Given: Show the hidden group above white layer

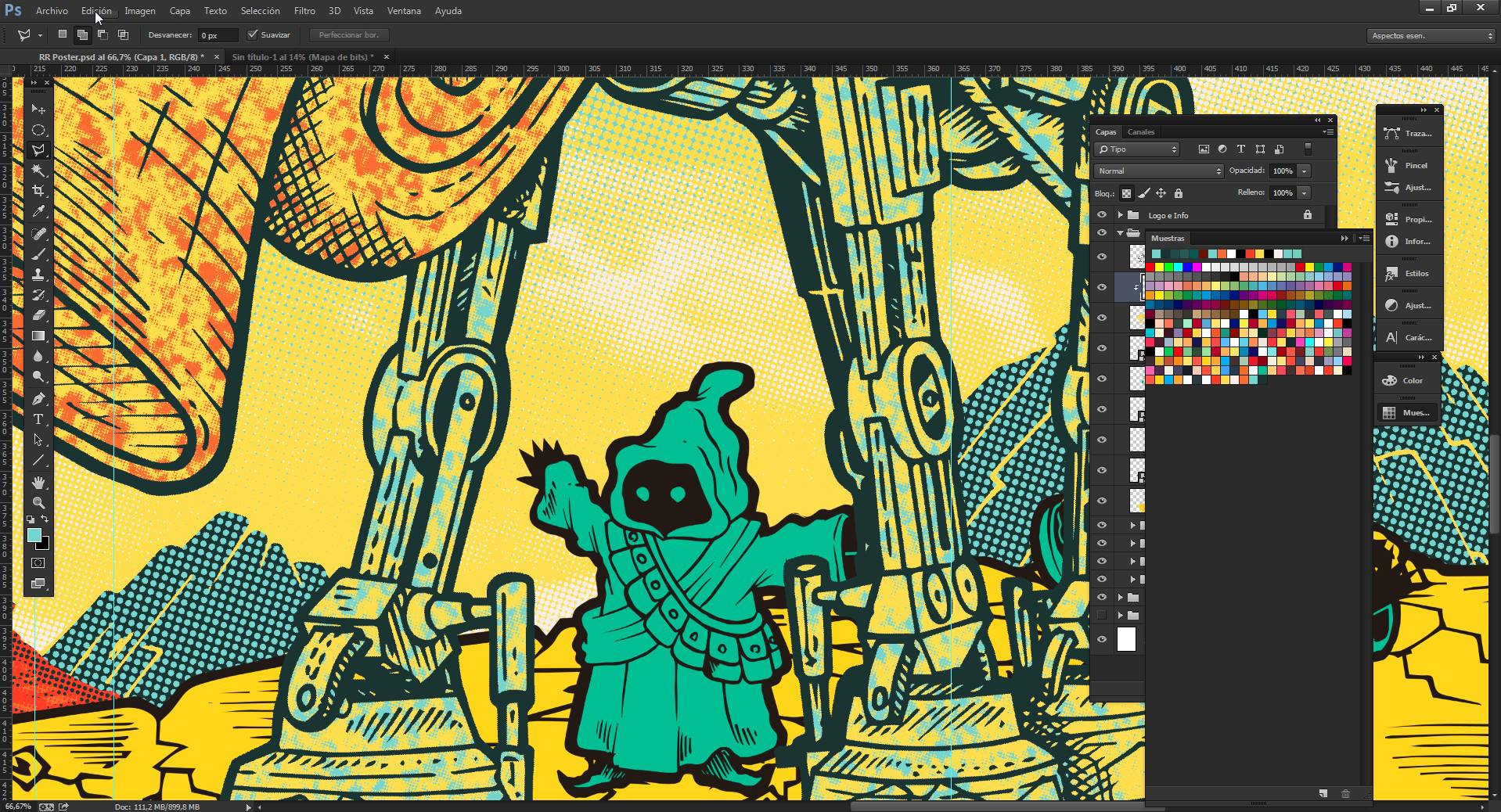Looking at the screenshot, I should [1102, 616].
